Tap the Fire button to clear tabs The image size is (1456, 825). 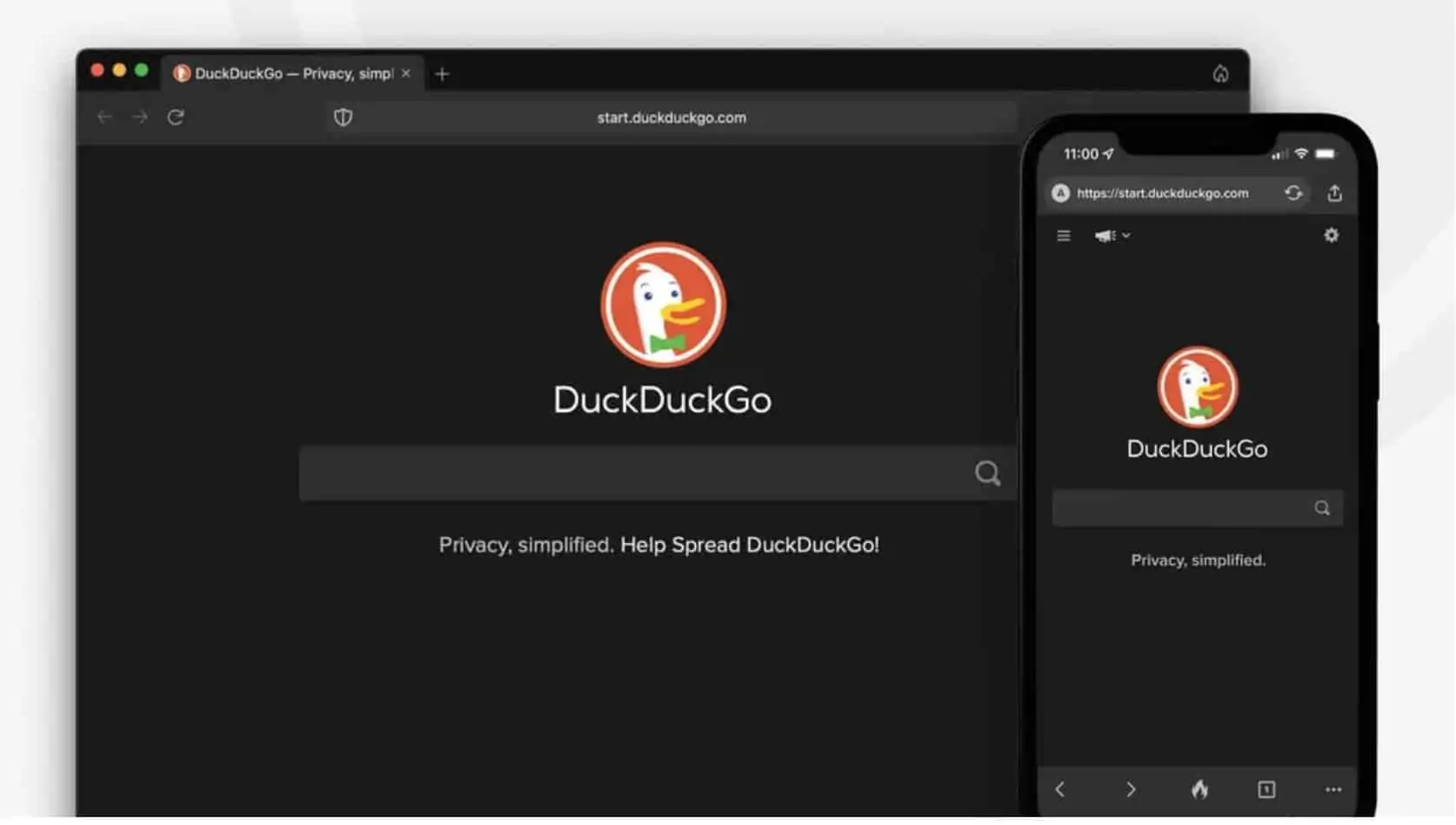pyautogui.click(x=1199, y=789)
